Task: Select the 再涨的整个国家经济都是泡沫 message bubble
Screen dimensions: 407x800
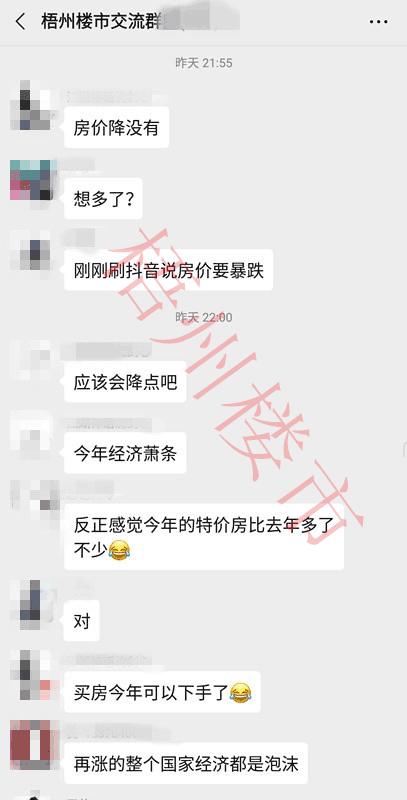Action: [x=186, y=763]
